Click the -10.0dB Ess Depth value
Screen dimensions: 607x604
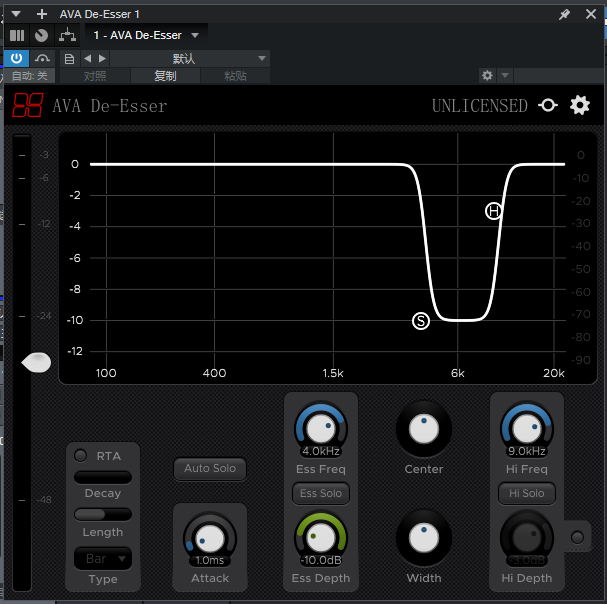pyautogui.click(x=321, y=560)
